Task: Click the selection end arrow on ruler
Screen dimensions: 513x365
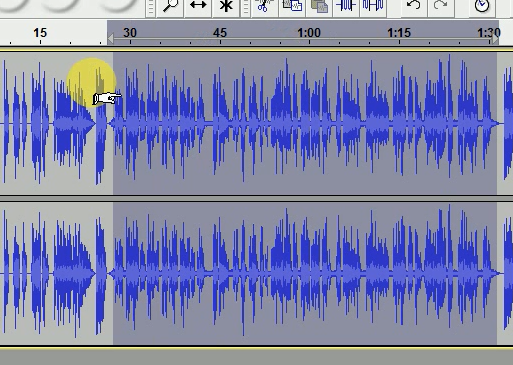Action: 495,39
